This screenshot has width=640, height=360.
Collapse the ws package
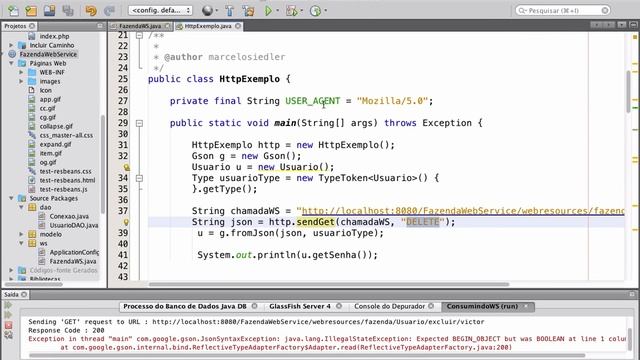coord(21,243)
